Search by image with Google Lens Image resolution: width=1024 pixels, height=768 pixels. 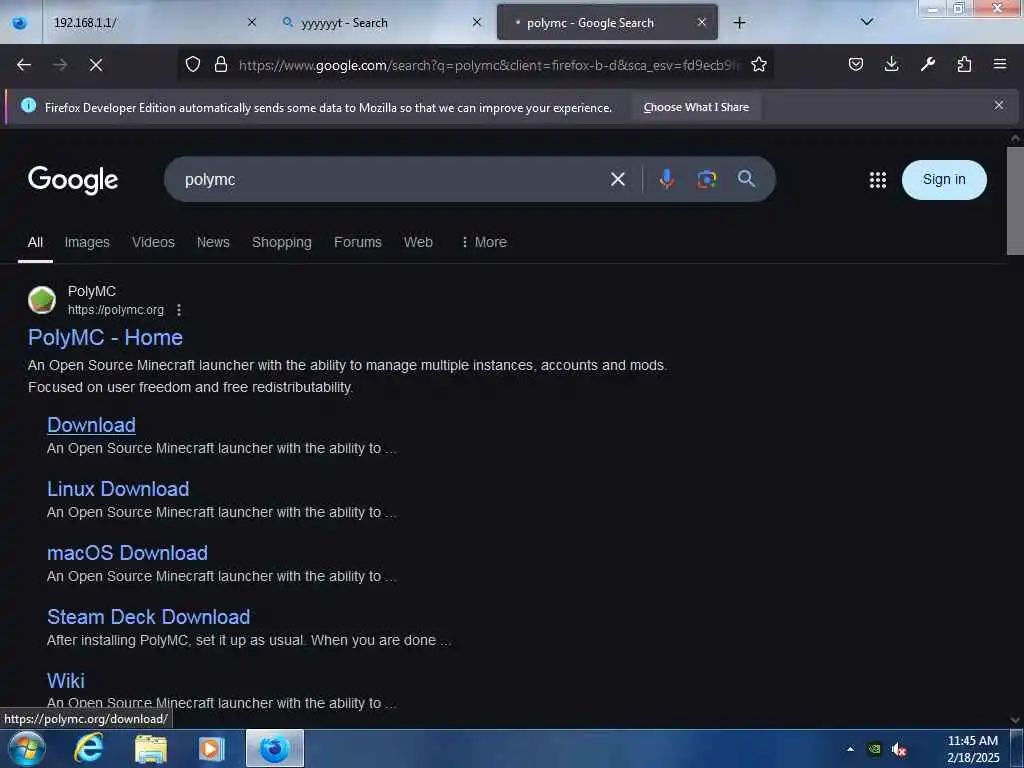tap(707, 179)
